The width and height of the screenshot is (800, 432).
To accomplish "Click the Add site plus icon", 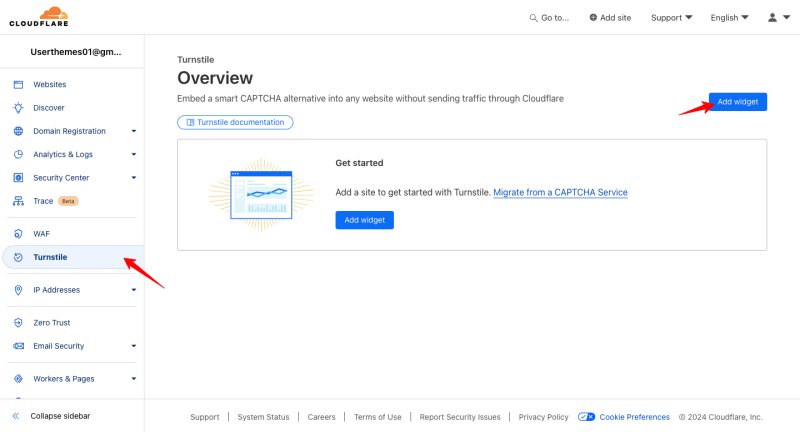I will (x=593, y=17).
